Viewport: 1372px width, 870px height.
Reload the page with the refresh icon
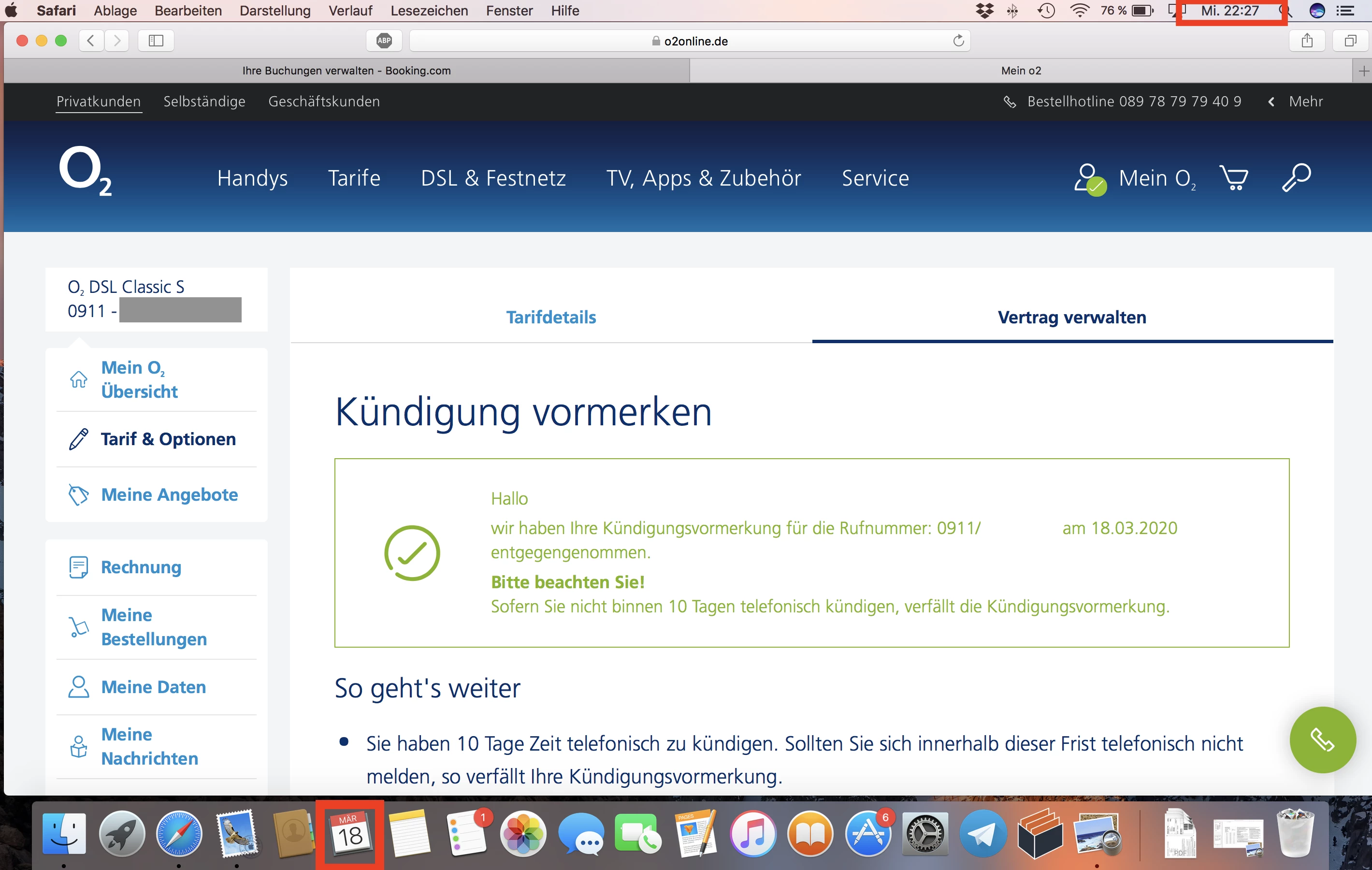pyautogui.click(x=958, y=41)
